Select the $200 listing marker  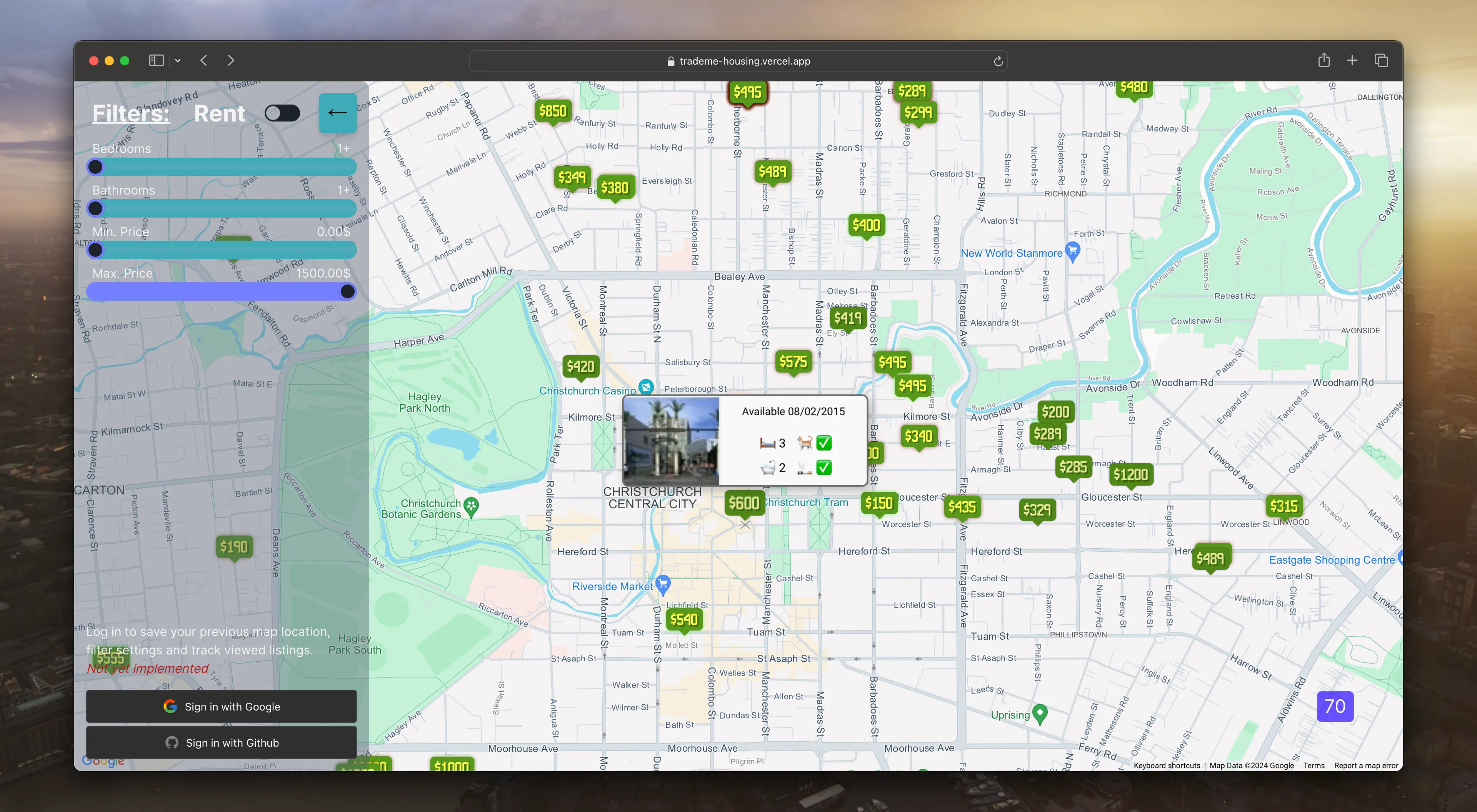[x=1055, y=412]
